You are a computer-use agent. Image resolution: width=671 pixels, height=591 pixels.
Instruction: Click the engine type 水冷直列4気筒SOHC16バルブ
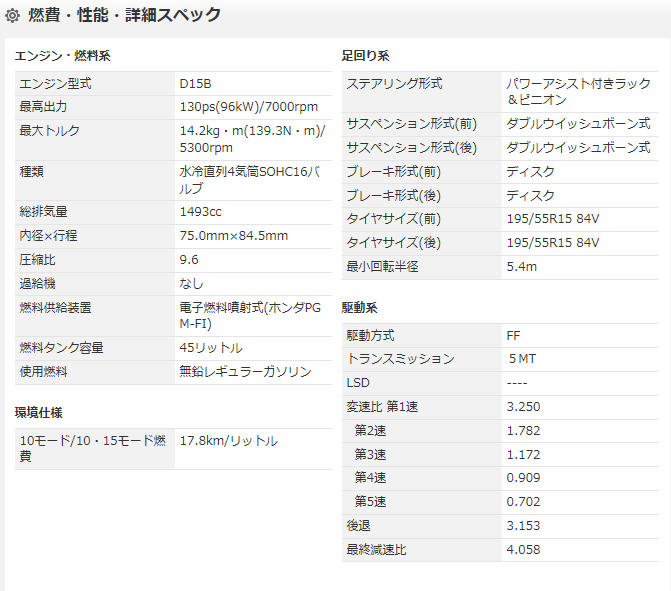point(249,180)
